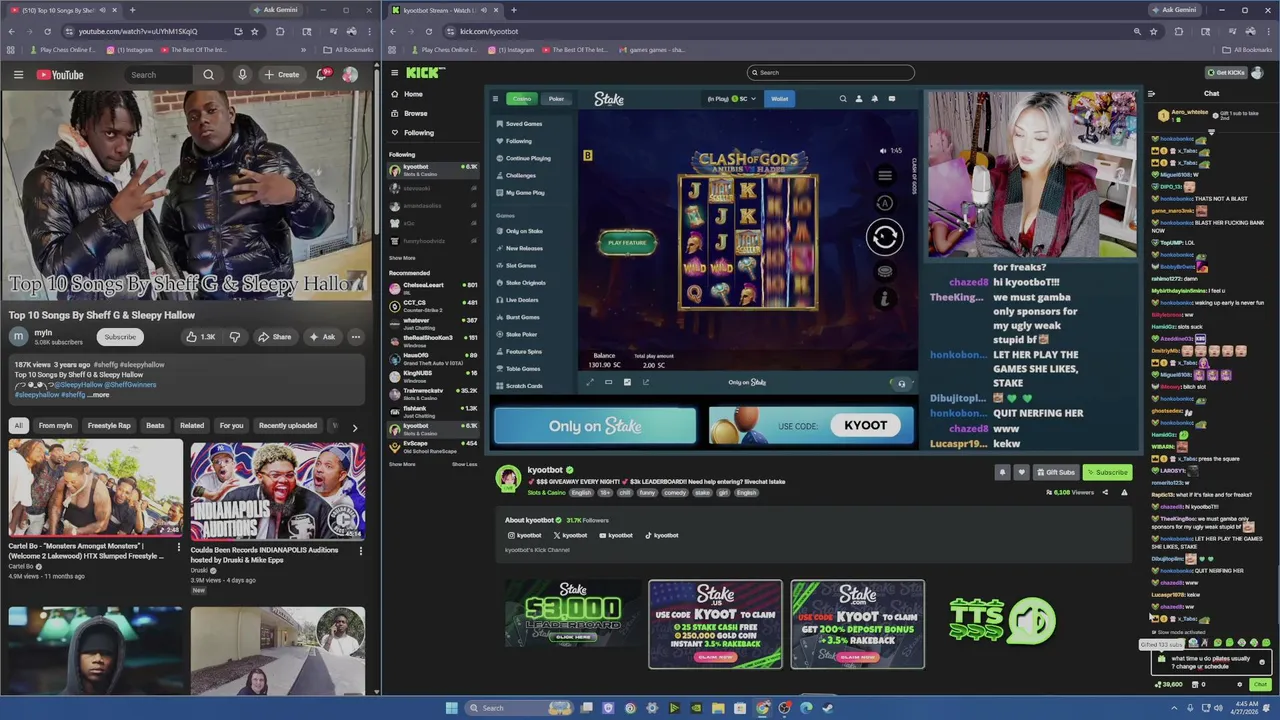Click the Ask sparkle button under video

[321, 337]
